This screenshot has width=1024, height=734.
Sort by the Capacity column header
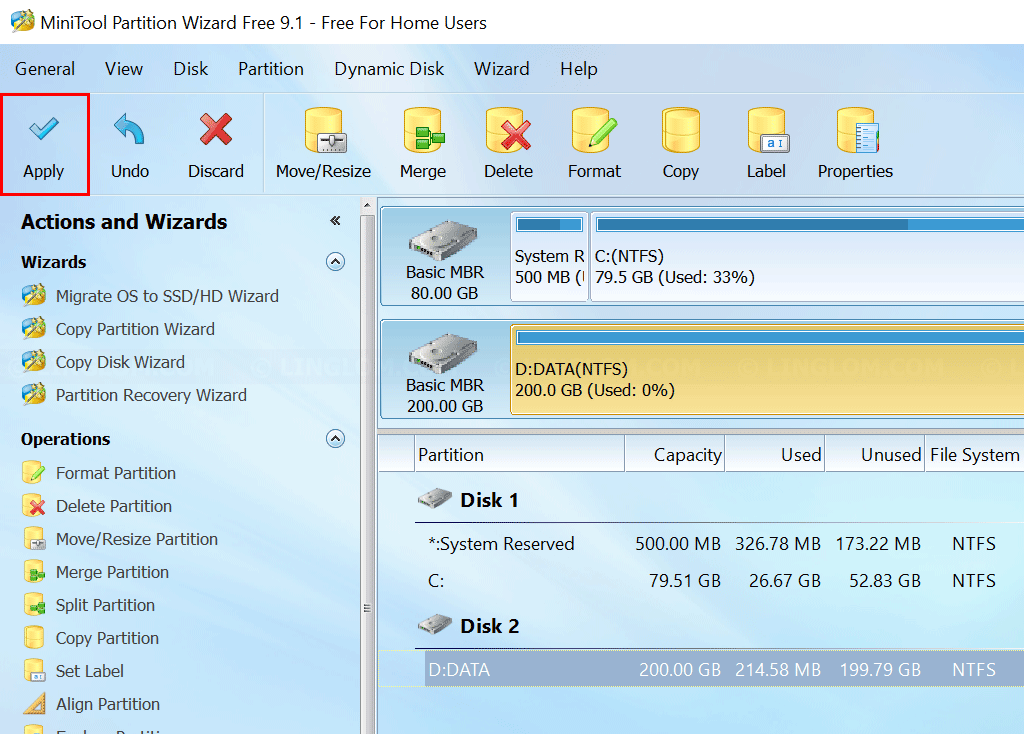(x=675, y=455)
